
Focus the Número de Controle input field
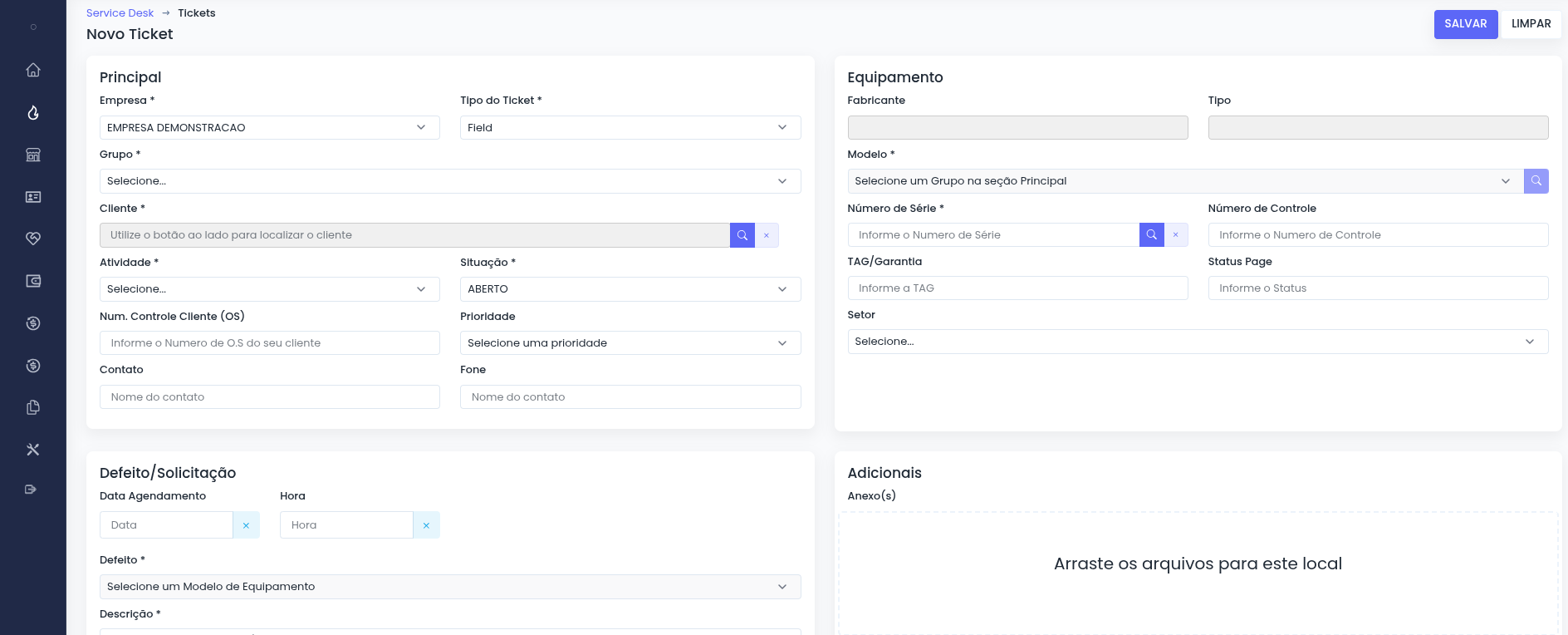(x=1378, y=235)
